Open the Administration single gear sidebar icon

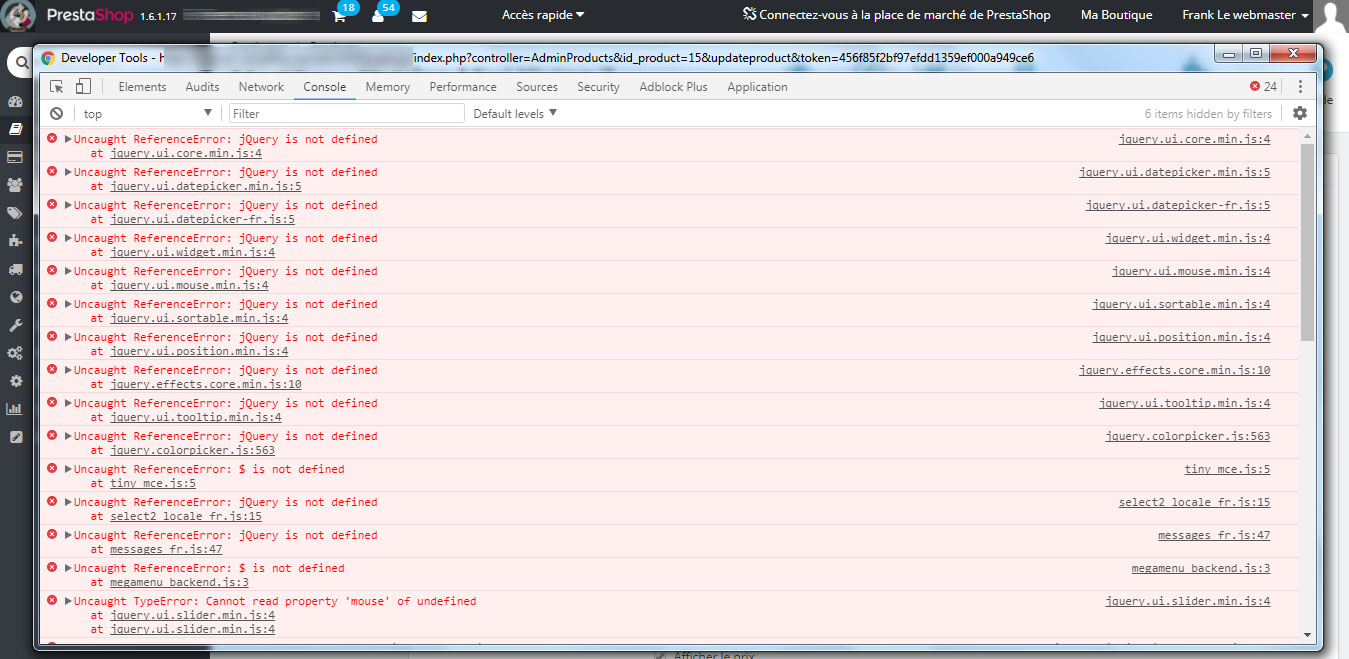pyautogui.click(x=15, y=381)
